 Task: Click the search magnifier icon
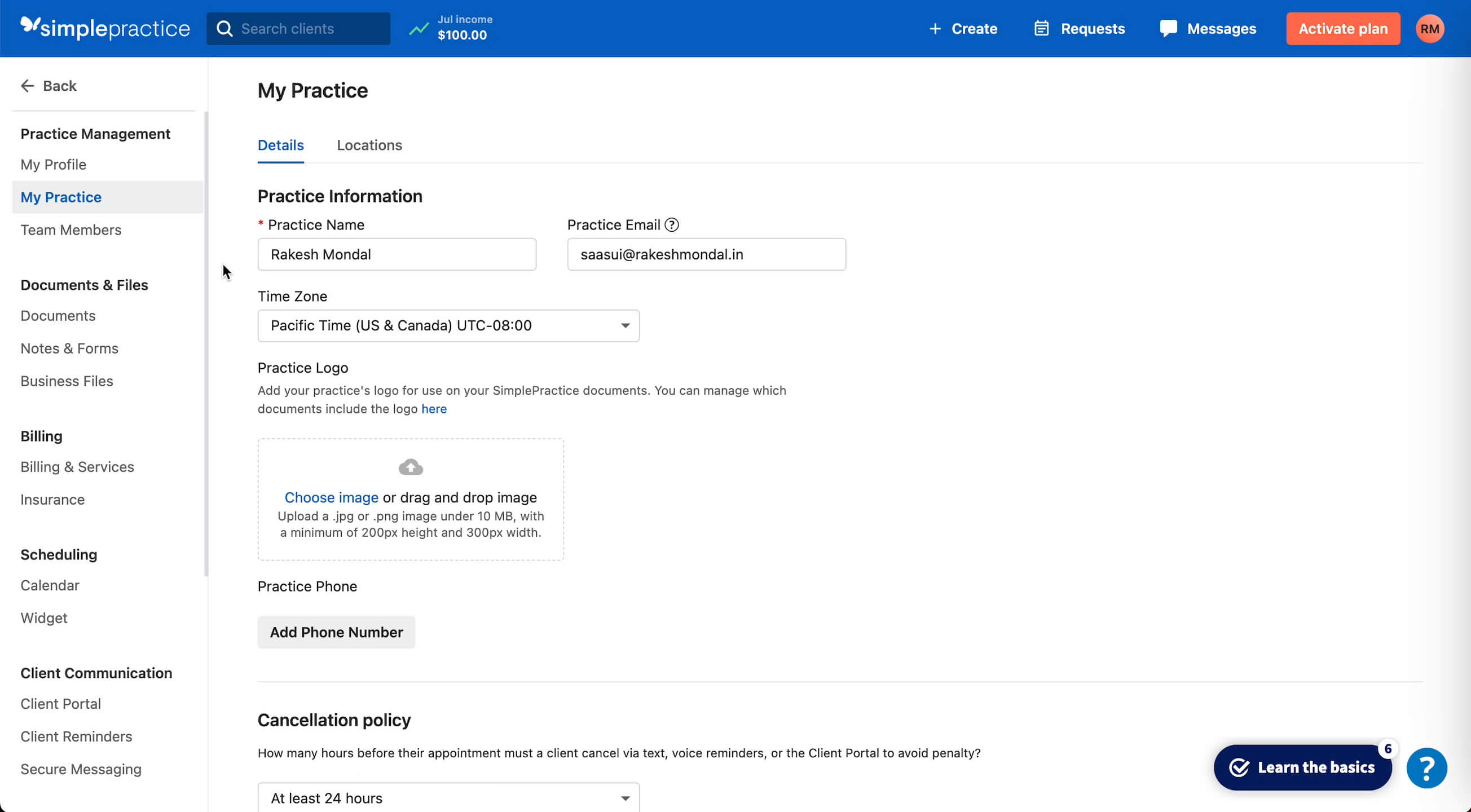pyautogui.click(x=225, y=29)
